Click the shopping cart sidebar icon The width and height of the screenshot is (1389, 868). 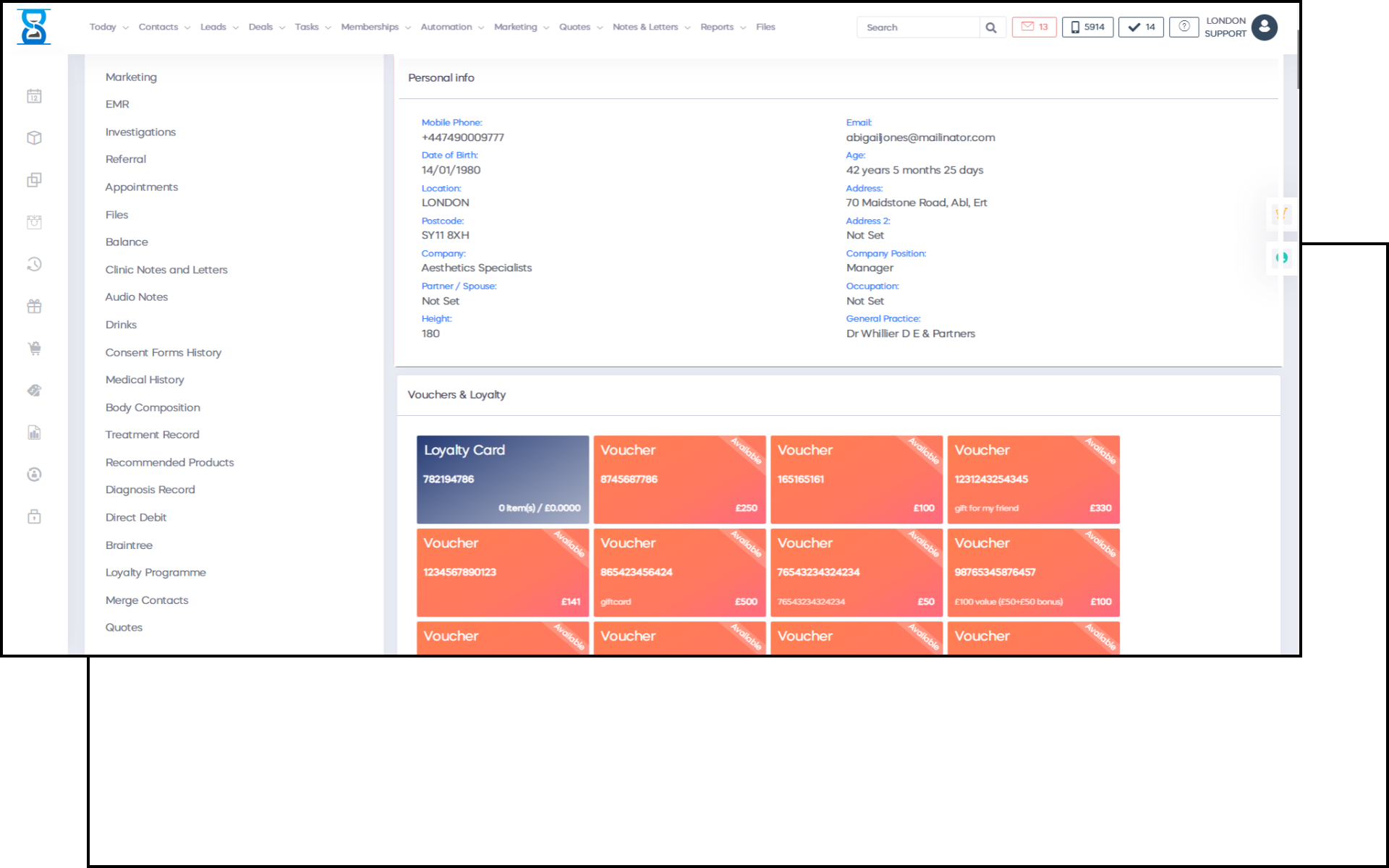pos(34,348)
